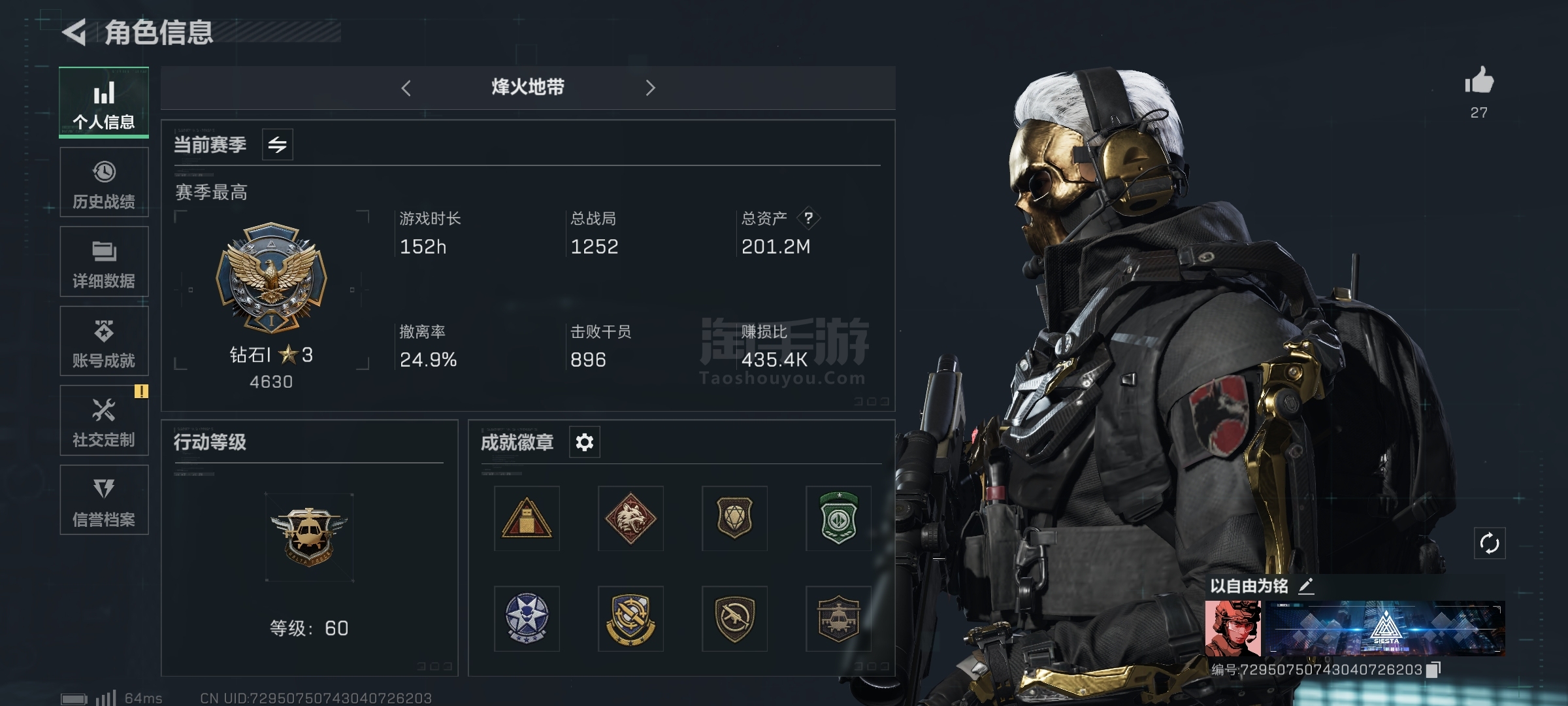This screenshot has height=706, width=1568.
Task: Click the player avatar portrait
Action: (1233, 628)
